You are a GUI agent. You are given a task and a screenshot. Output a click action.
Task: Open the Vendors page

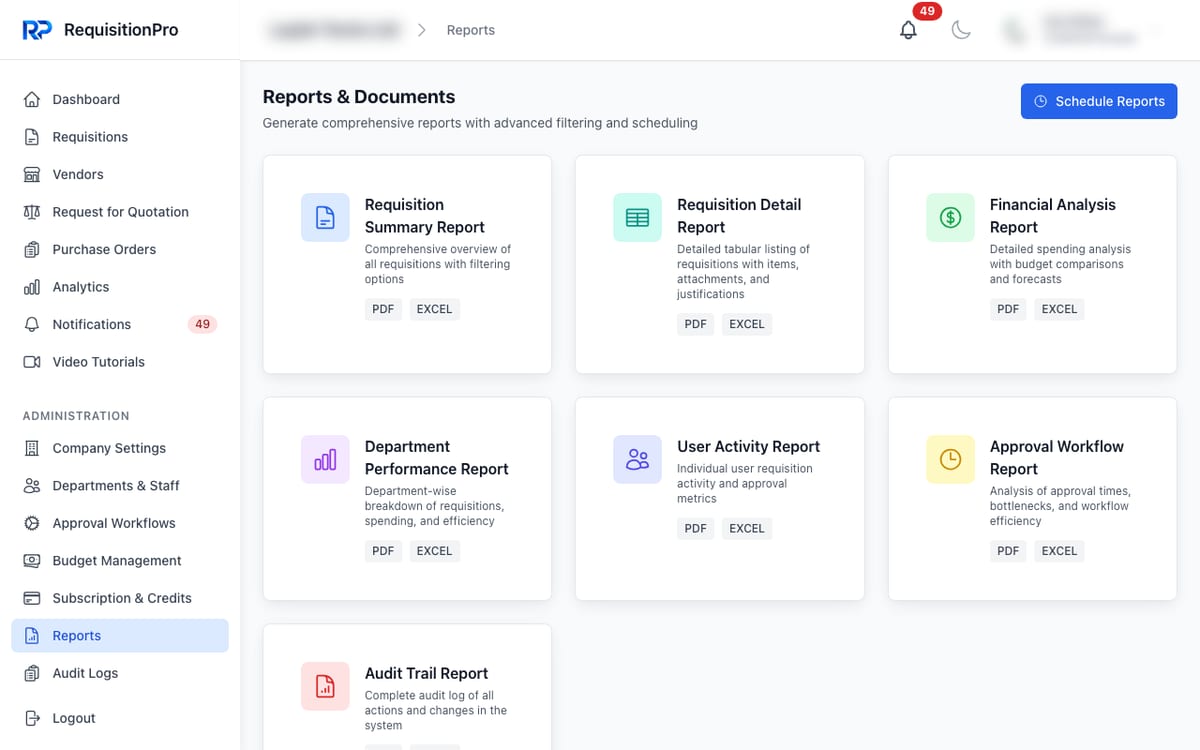(120, 174)
